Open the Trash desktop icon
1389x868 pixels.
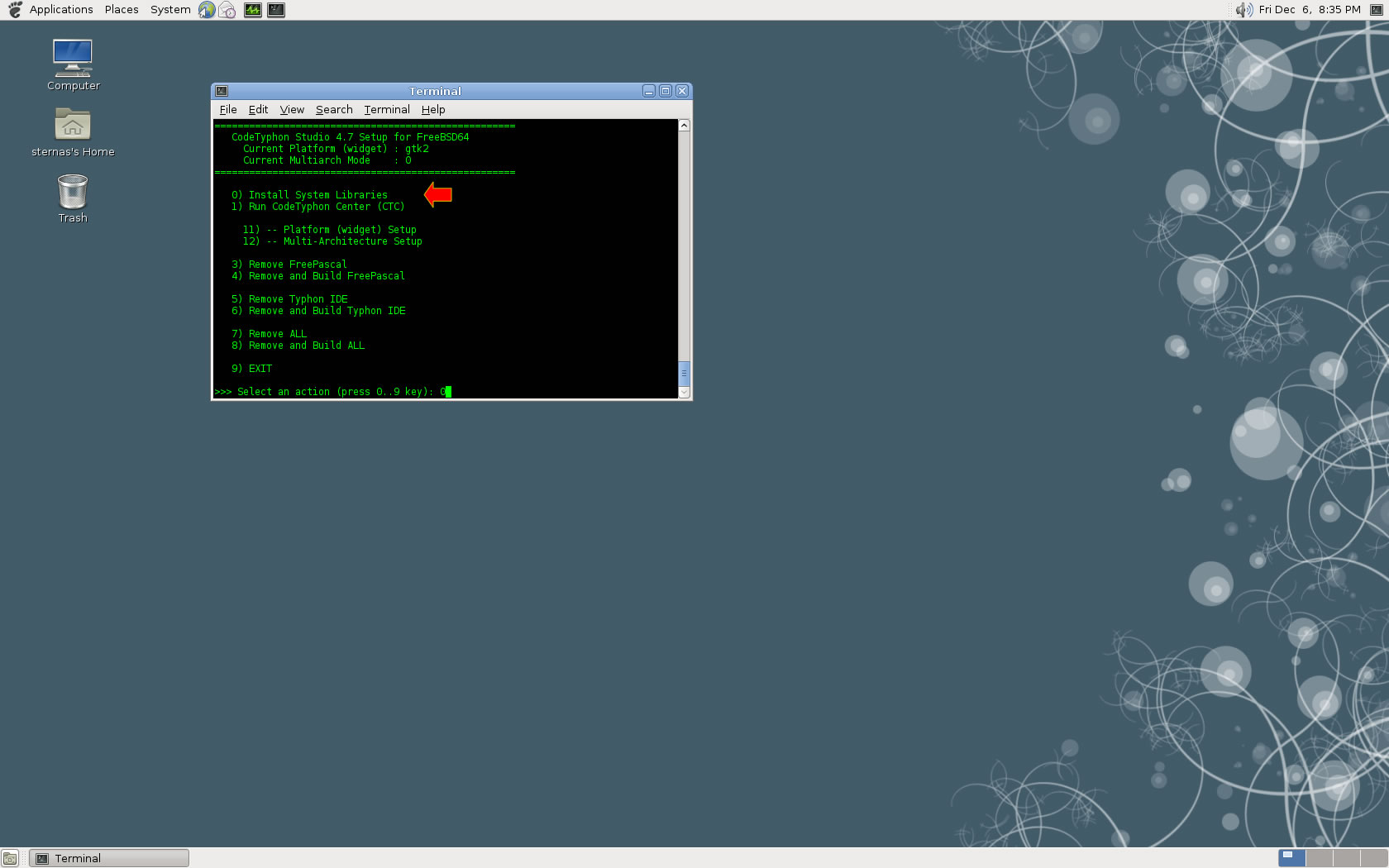tap(73, 198)
